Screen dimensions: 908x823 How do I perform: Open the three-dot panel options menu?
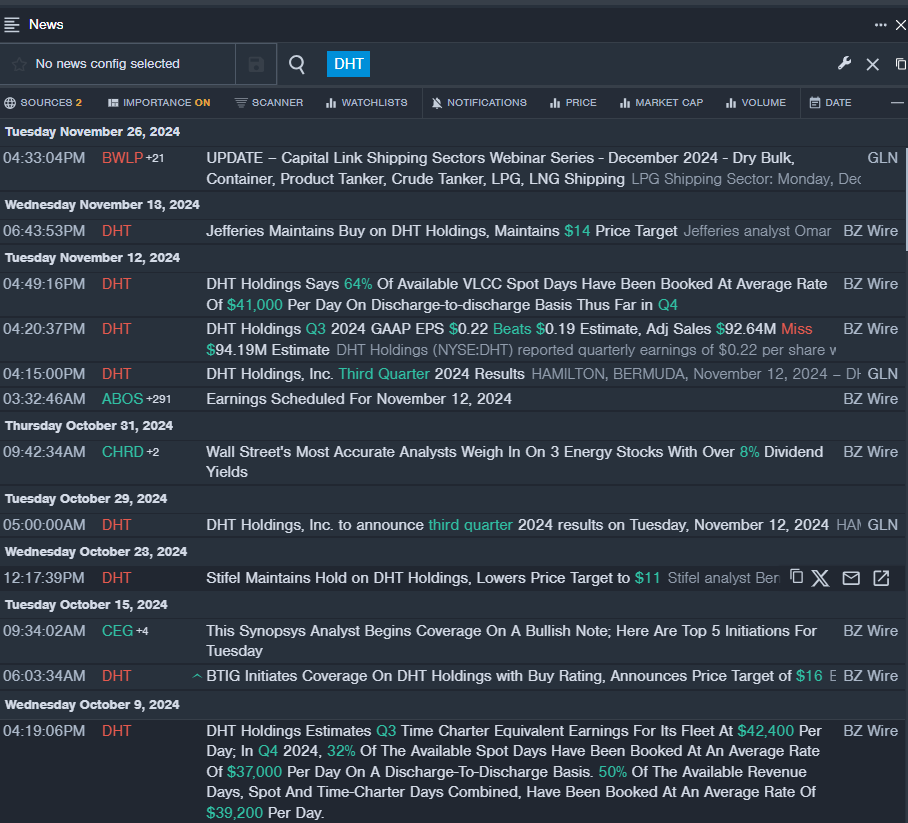pyautogui.click(x=880, y=24)
